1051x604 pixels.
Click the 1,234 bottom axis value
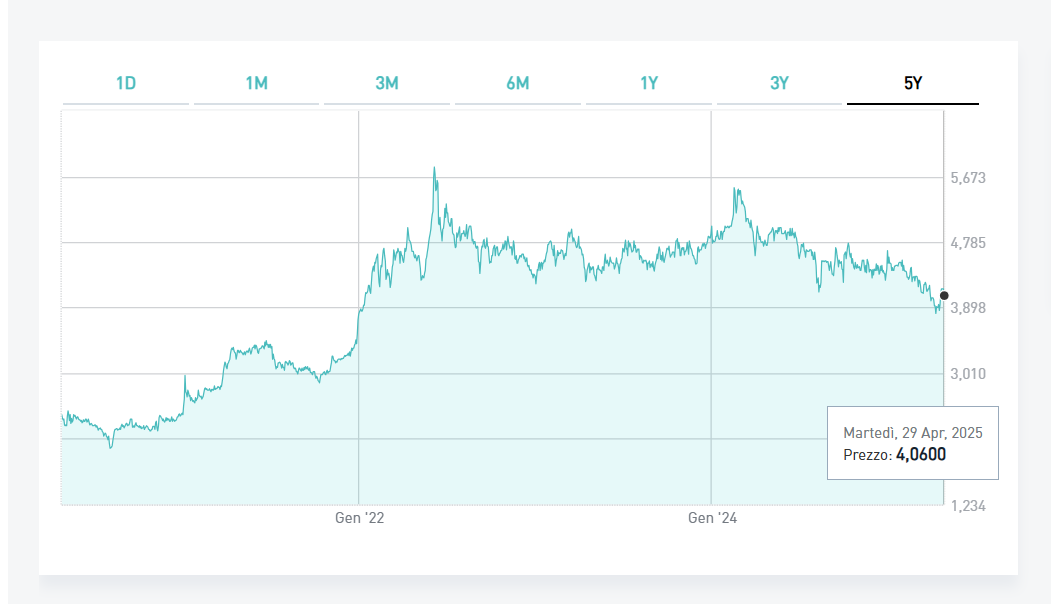[968, 506]
